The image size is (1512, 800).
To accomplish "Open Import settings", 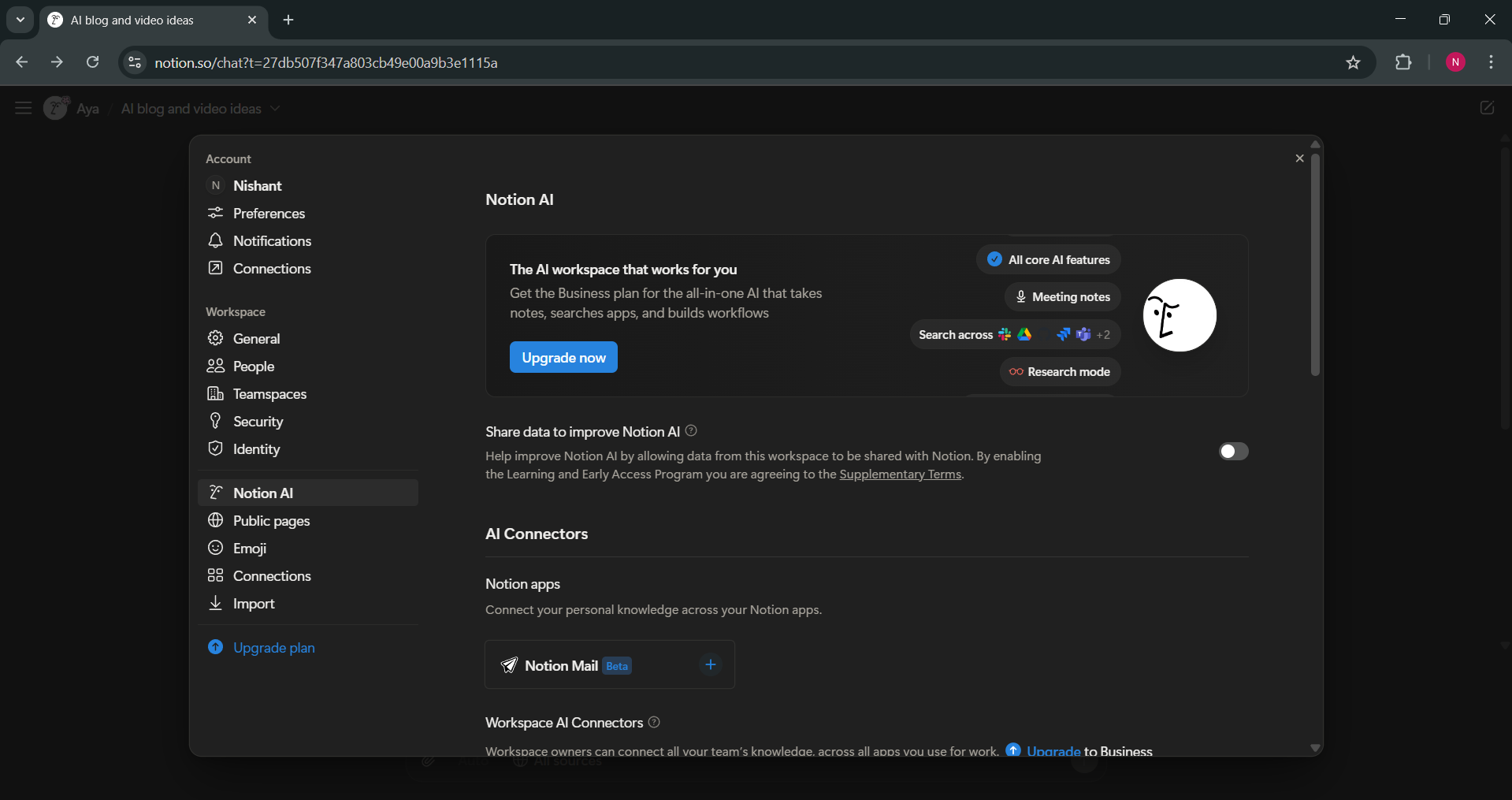I will pos(308,604).
